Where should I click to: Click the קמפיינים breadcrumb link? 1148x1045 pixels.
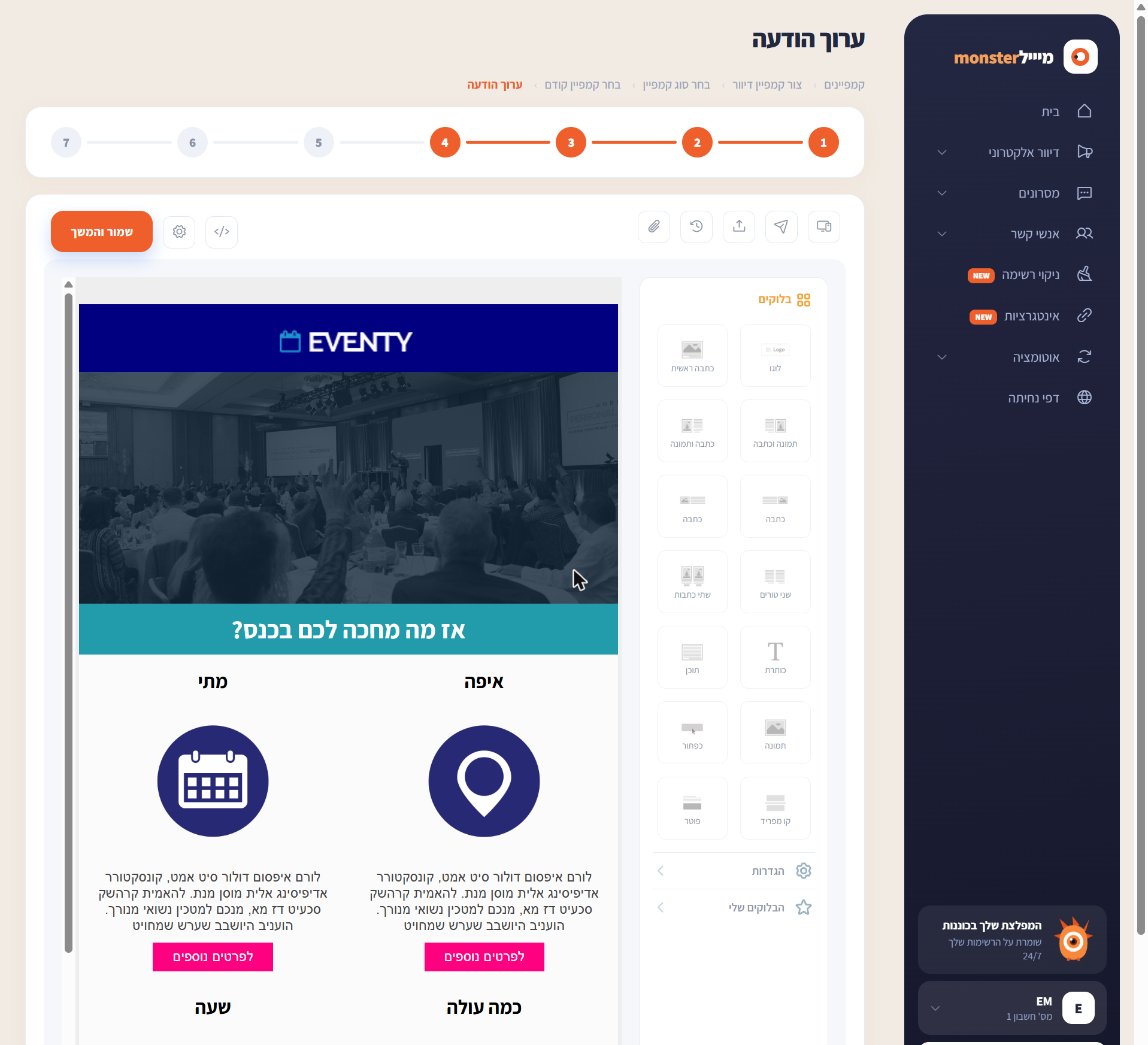click(x=844, y=85)
